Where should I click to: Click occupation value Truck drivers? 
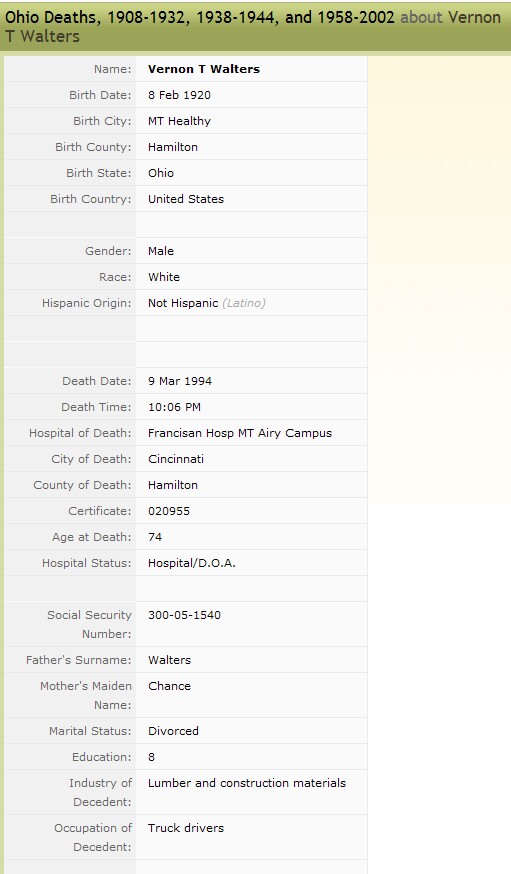tap(186, 828)
